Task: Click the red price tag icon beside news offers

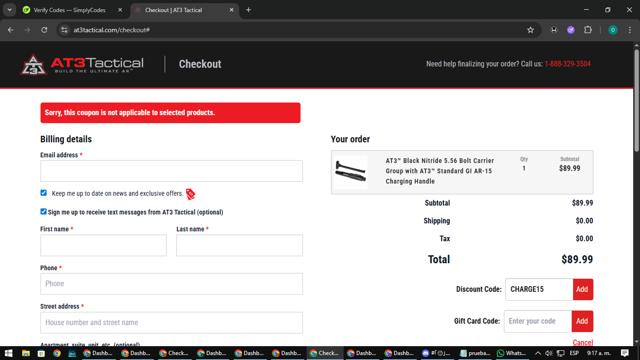Action: point(190,194)
